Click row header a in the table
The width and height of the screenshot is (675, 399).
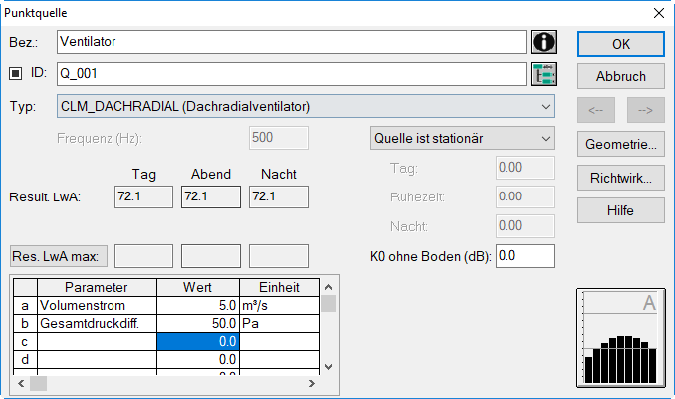tap(25, 306)
